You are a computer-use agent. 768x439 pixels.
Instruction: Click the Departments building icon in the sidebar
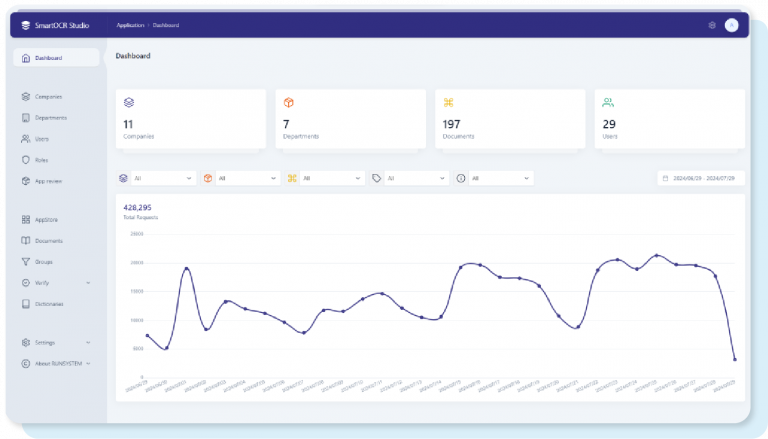click(26, 118)
